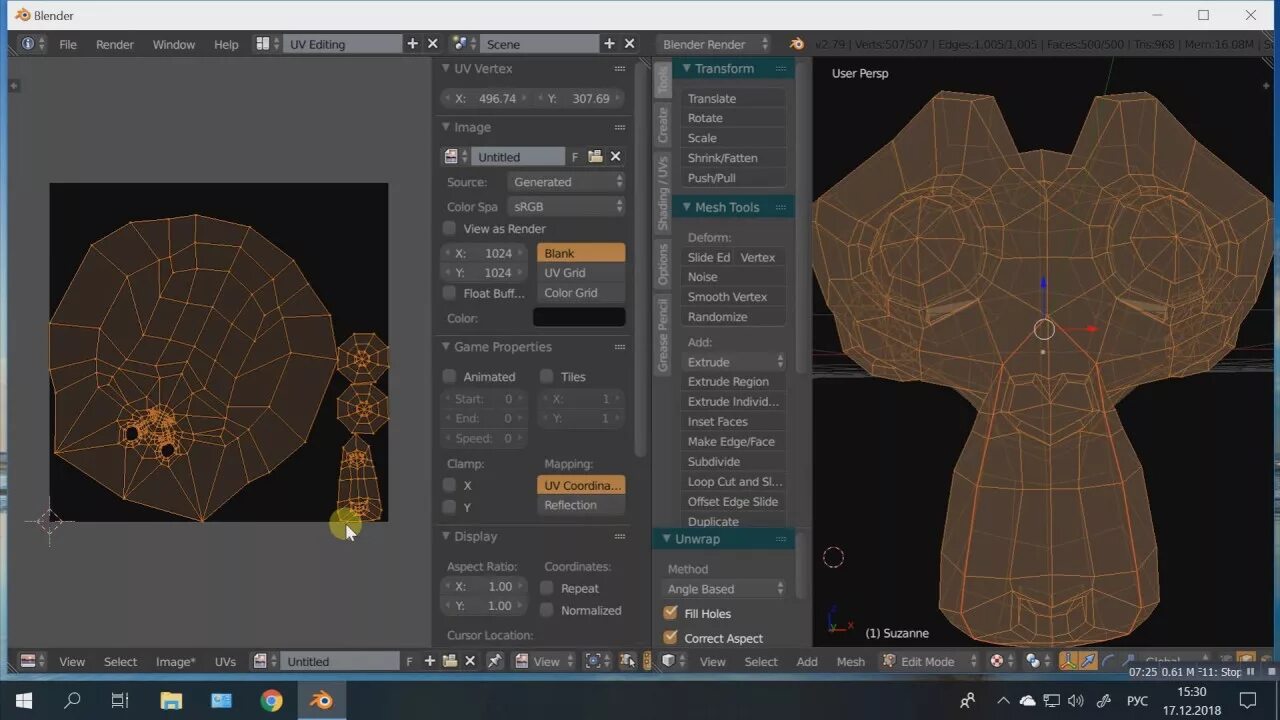Click the UV editor type icon in bottom header

click(32, 661)
